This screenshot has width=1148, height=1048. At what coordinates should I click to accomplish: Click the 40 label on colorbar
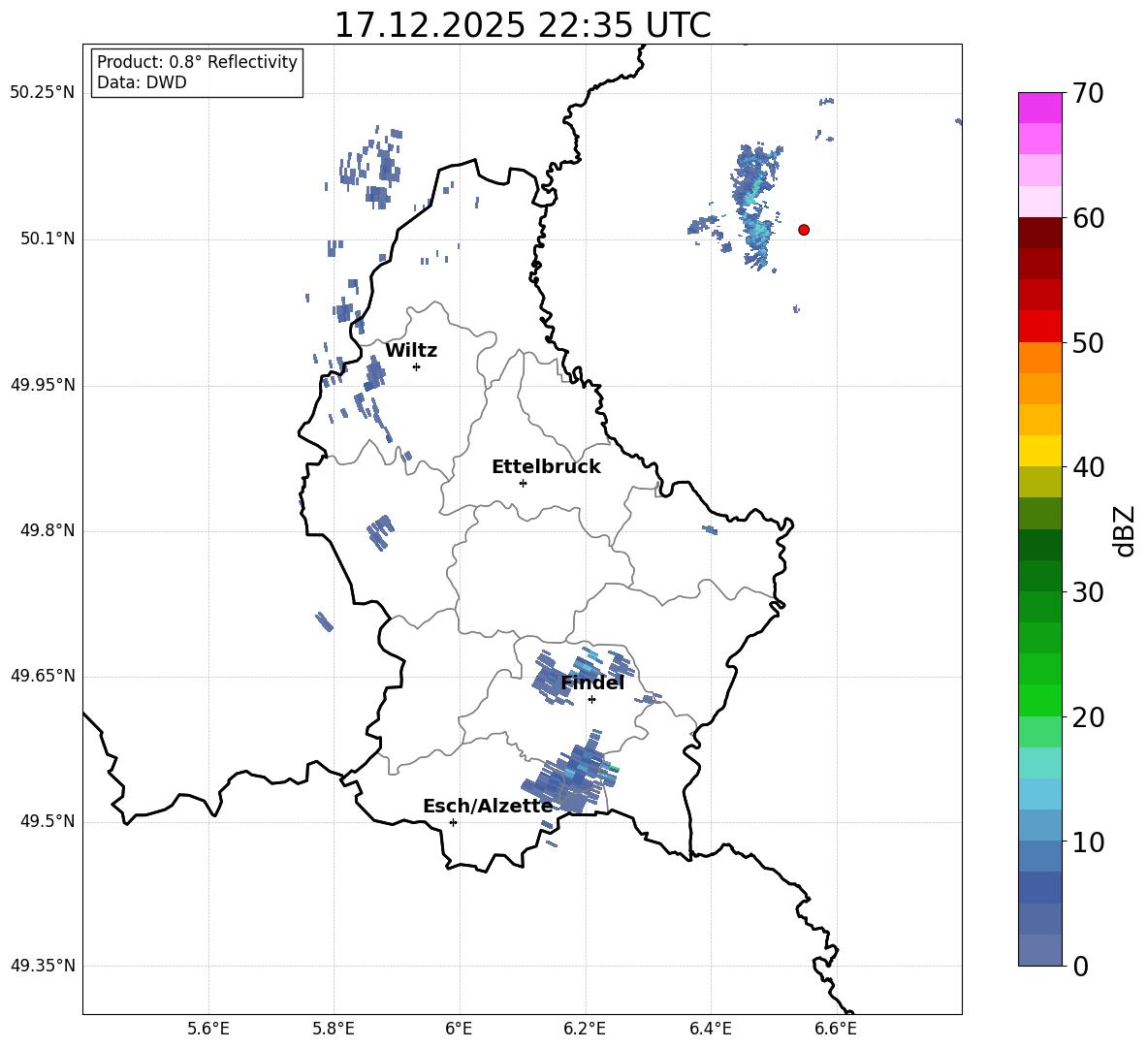click(1088, 467)
